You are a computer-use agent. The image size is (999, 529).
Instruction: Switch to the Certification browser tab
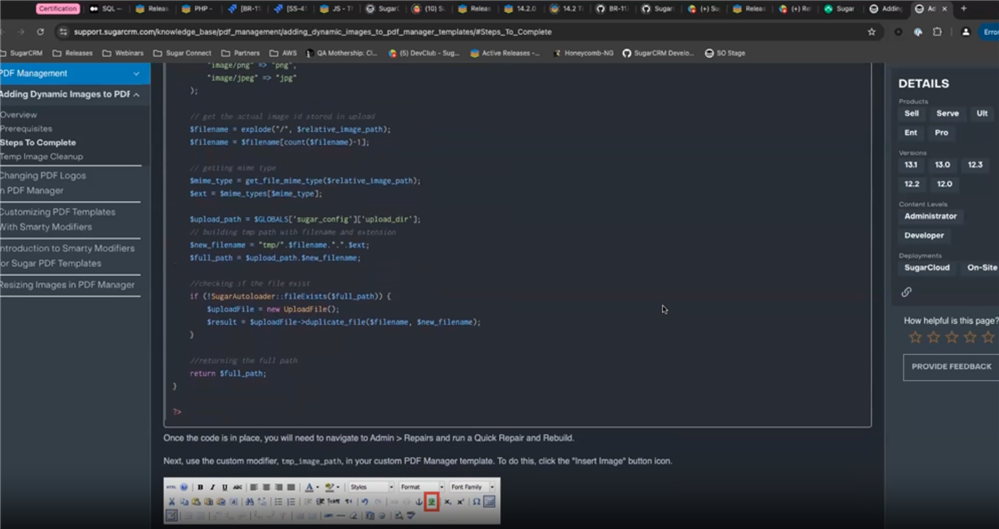(58, 8)
